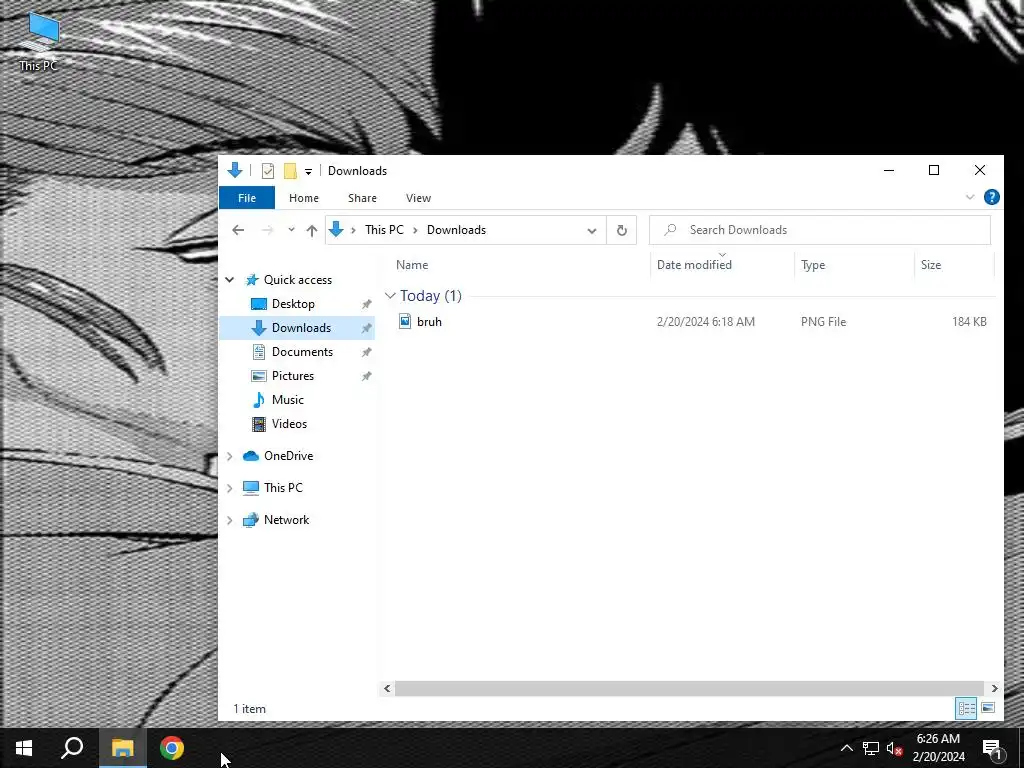Open the Recent locations dropdown arrow
The image size is (1024, 768).
pos(291,230)
